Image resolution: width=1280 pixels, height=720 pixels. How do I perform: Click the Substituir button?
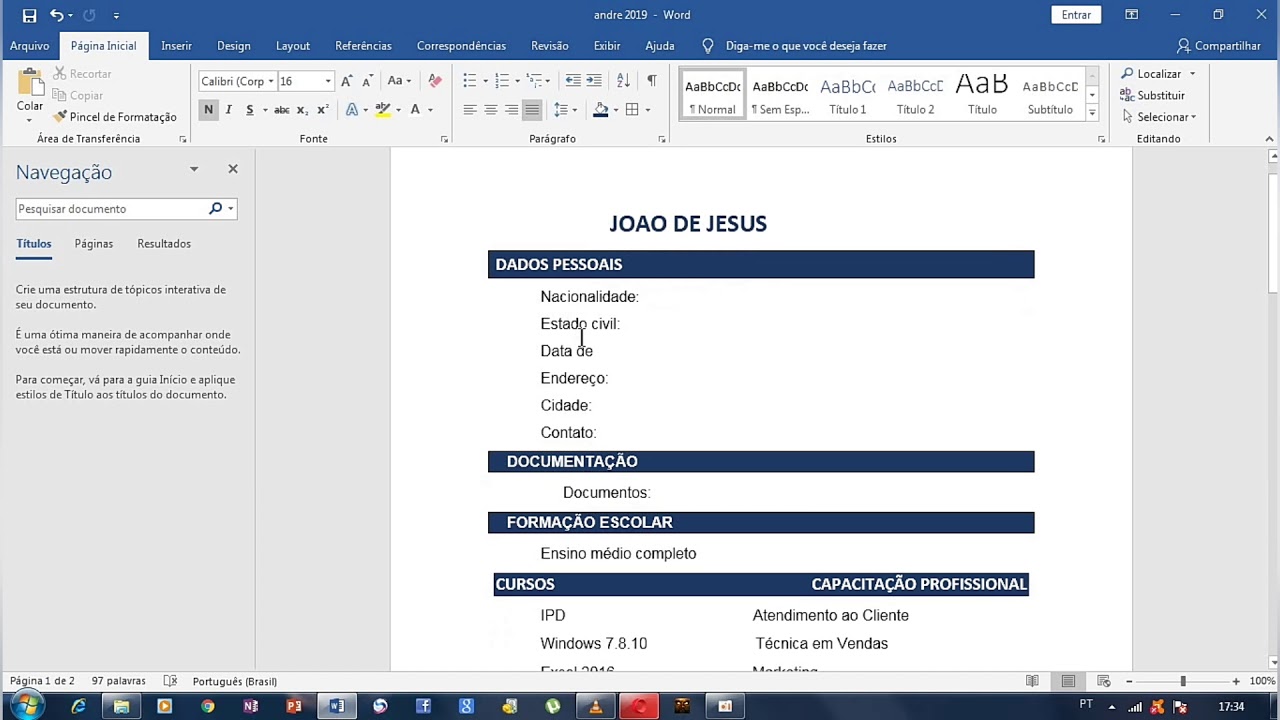(x=1152, y=96)
